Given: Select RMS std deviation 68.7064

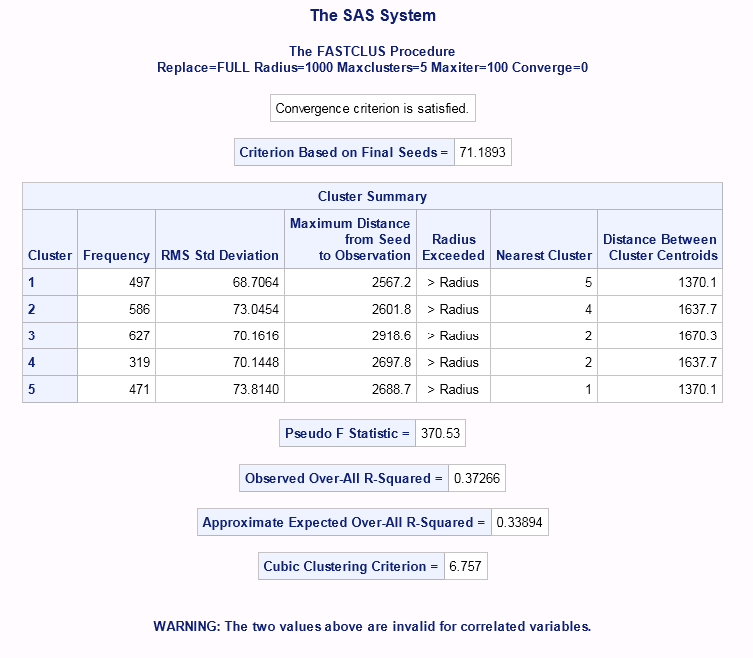Looking at the screenshot, I should tap(220, 282).
